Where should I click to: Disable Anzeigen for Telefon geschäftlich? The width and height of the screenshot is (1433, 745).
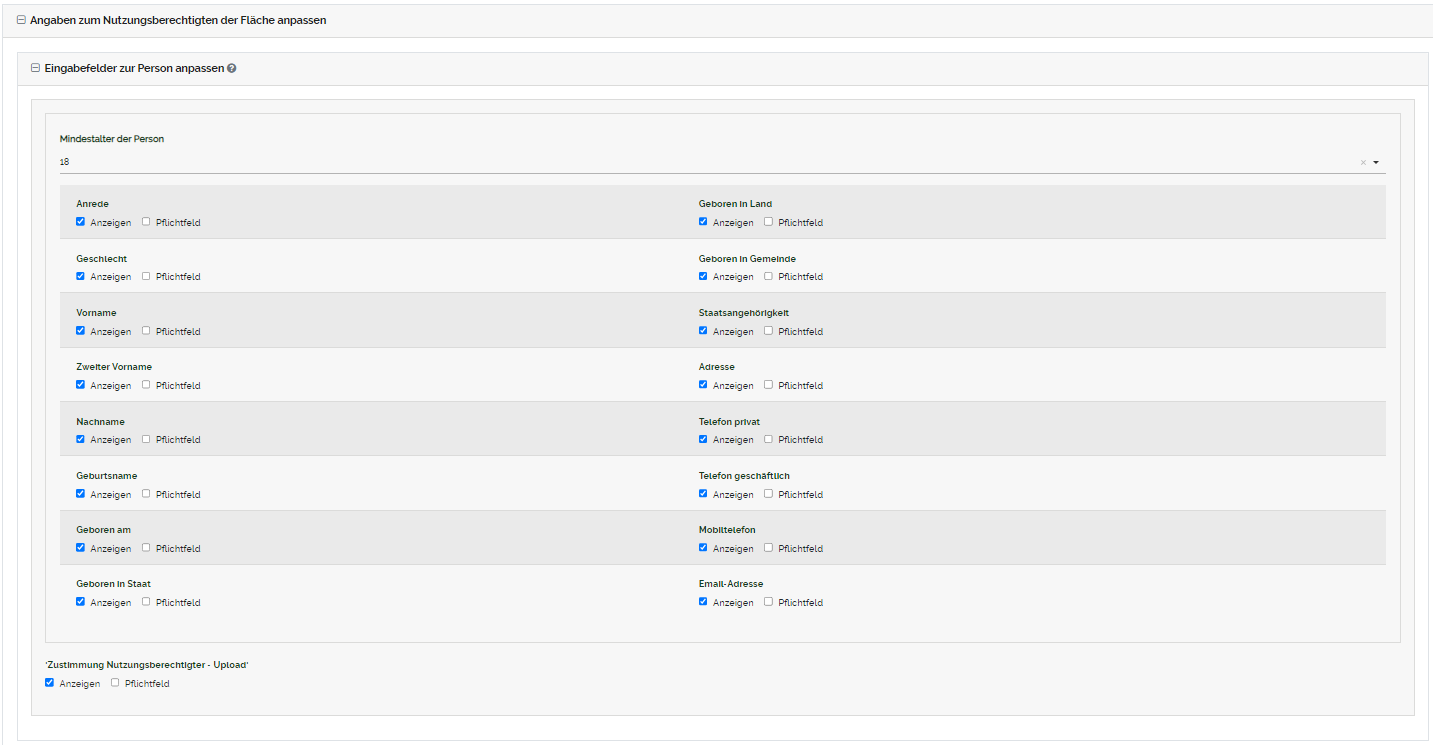click(x=703, y=494)
